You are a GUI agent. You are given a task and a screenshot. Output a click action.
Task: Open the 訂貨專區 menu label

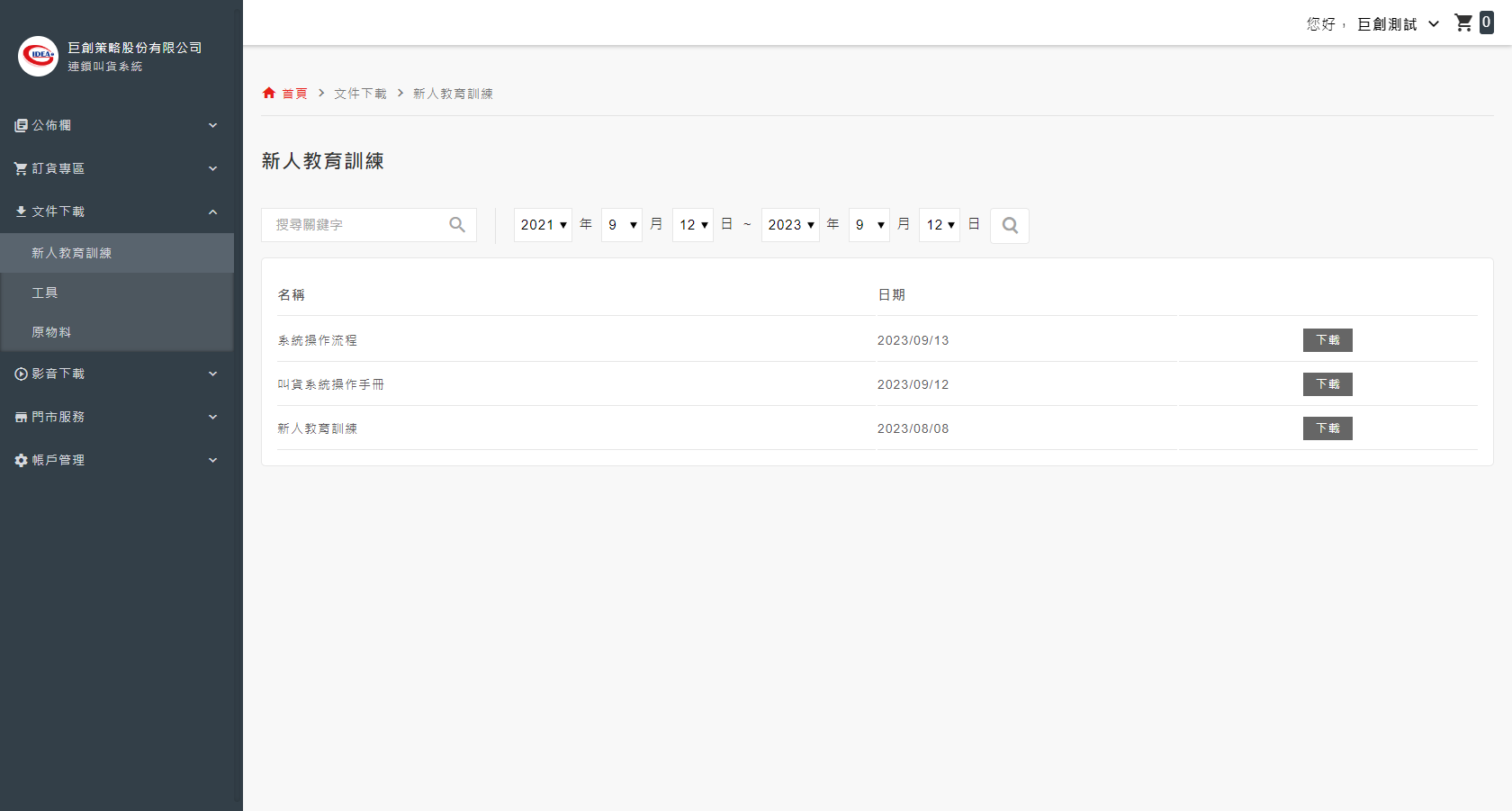pos(58,168)
